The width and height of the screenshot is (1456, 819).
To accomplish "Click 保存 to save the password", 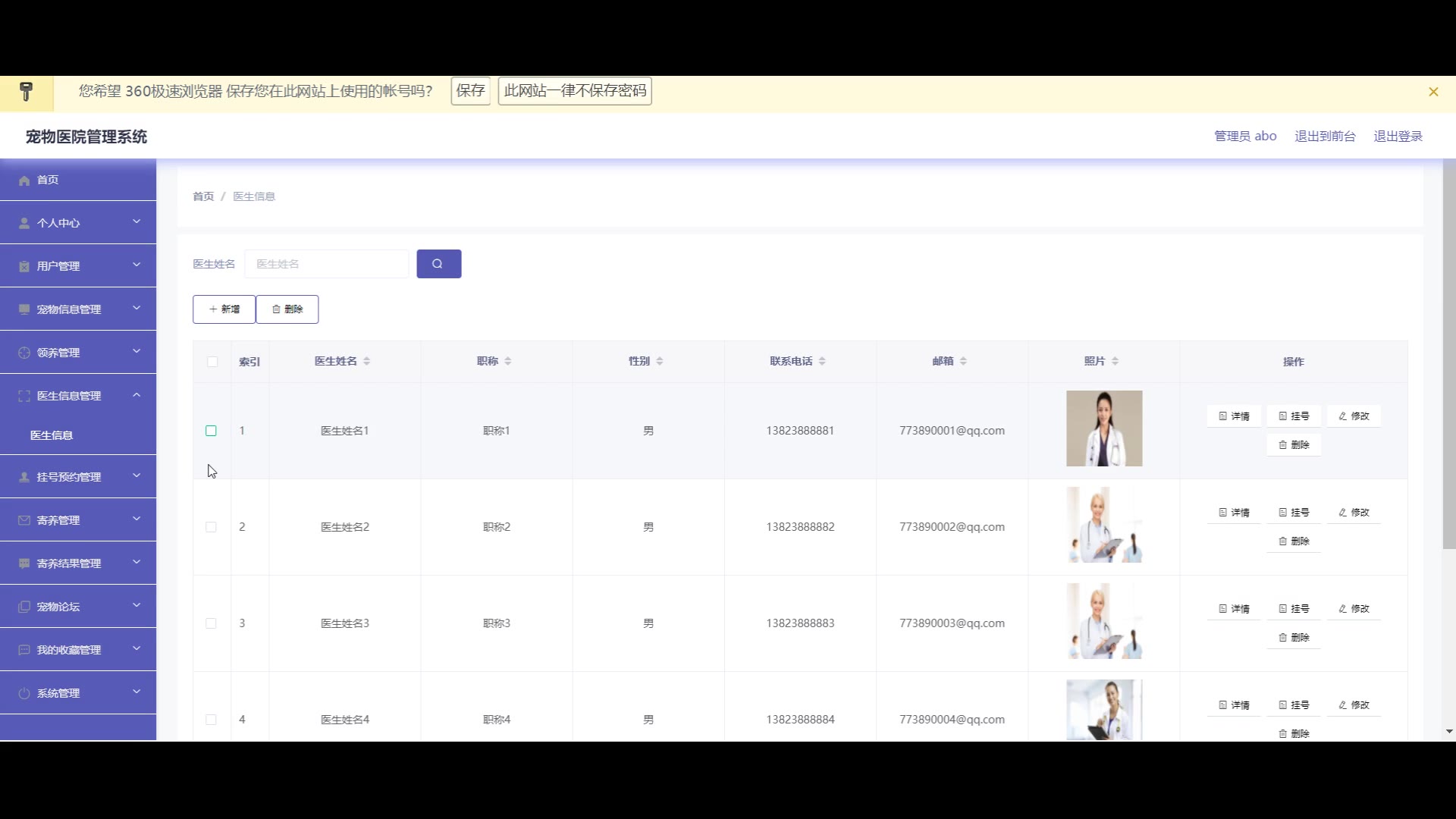I will [470, 91].
